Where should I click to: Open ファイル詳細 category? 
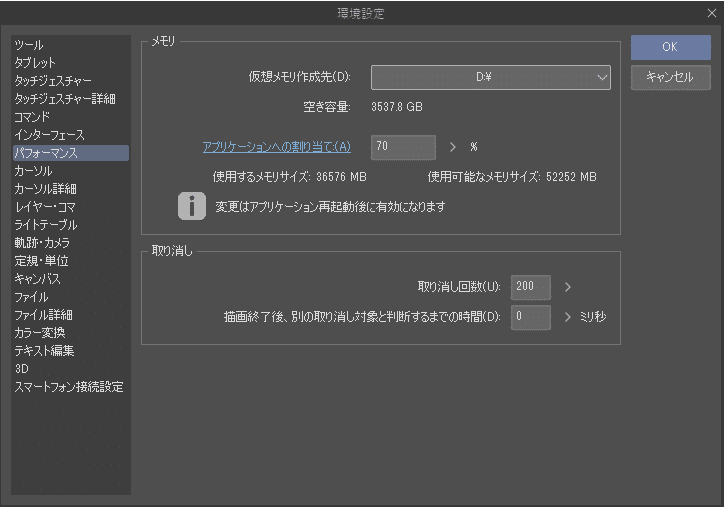(x=71, y=315)
